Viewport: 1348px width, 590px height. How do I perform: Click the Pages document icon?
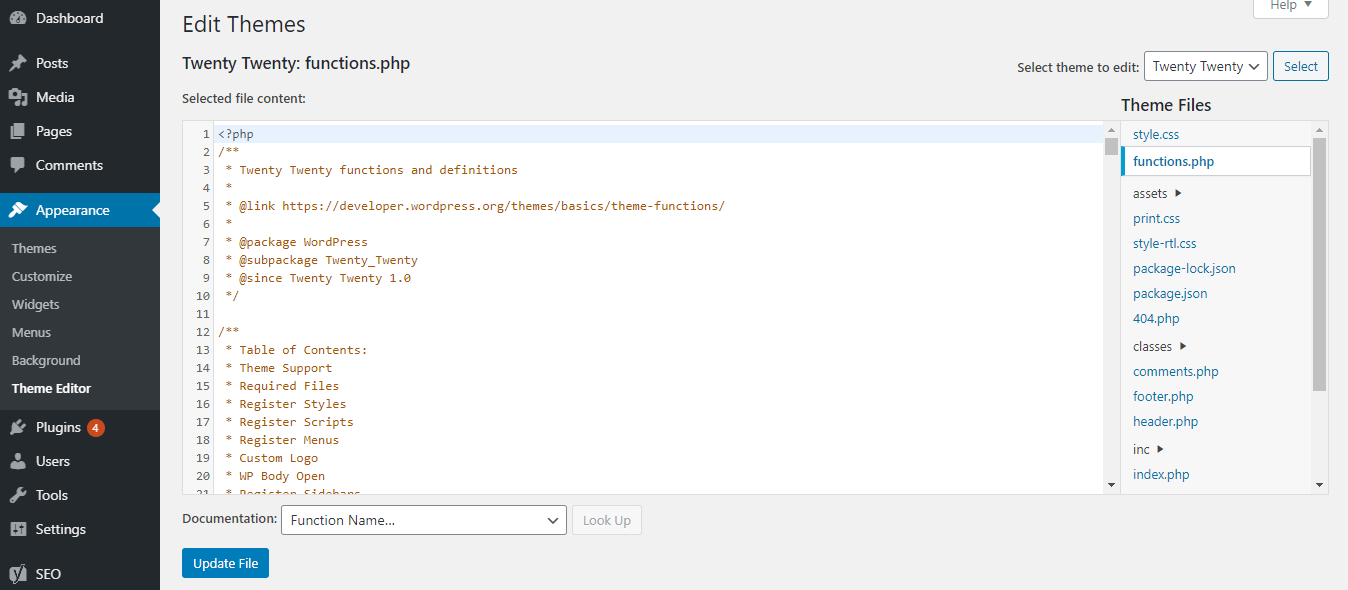(18, 131)
